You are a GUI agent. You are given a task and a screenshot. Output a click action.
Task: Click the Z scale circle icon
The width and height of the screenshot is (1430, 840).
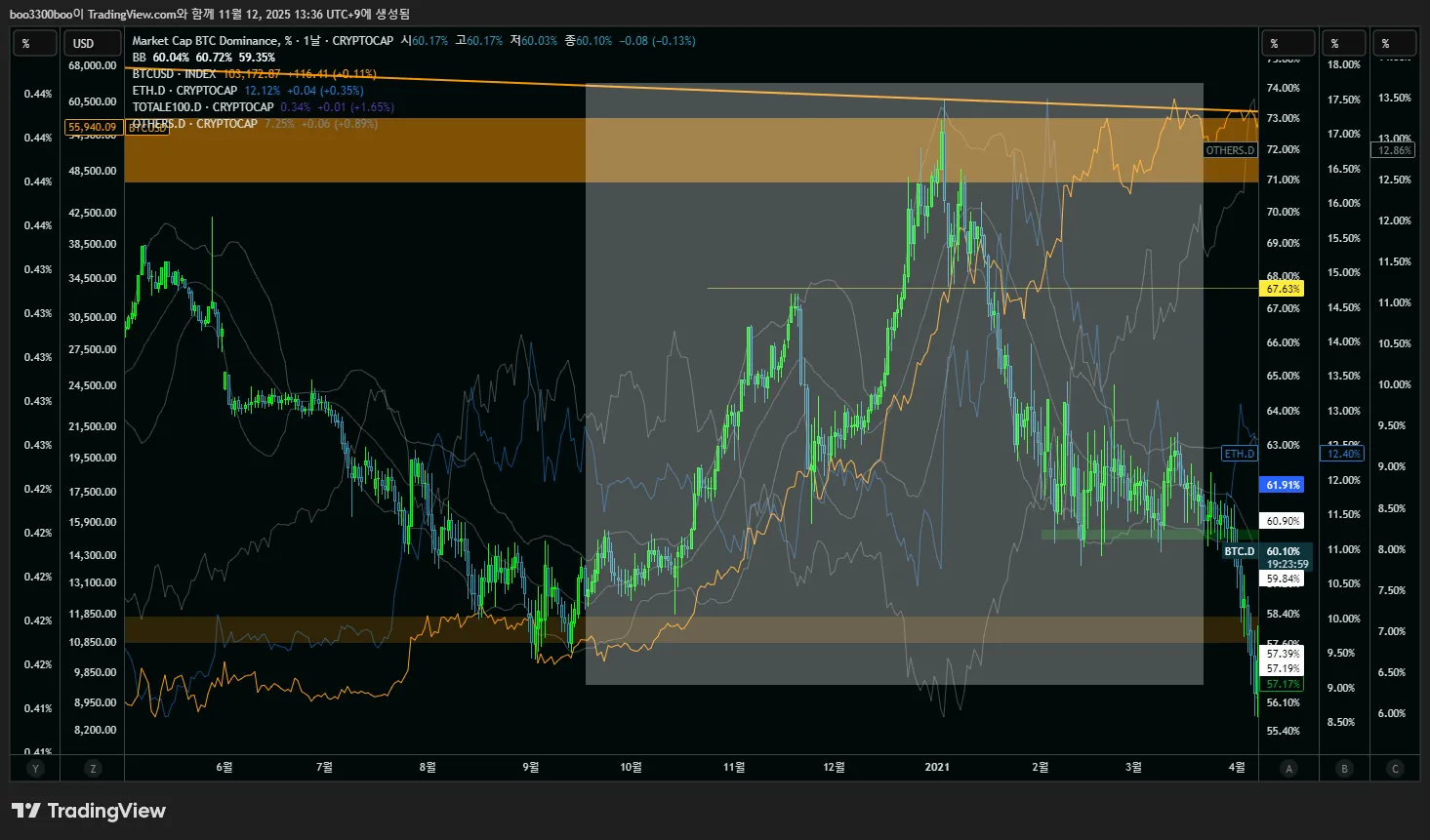pyautogui.click(x=93, y=769)
